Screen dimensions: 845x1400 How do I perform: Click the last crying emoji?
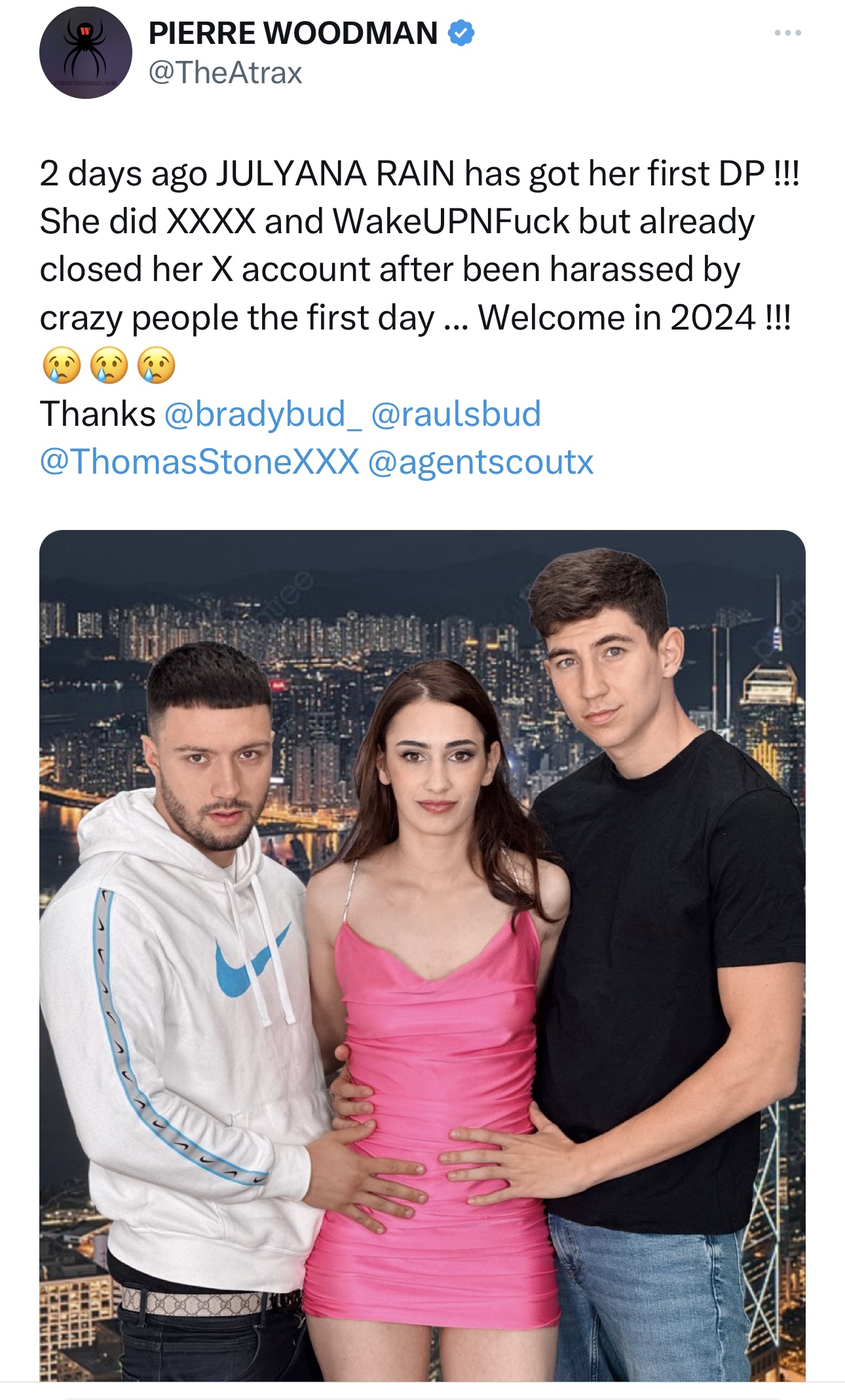[x=157, y=366]
